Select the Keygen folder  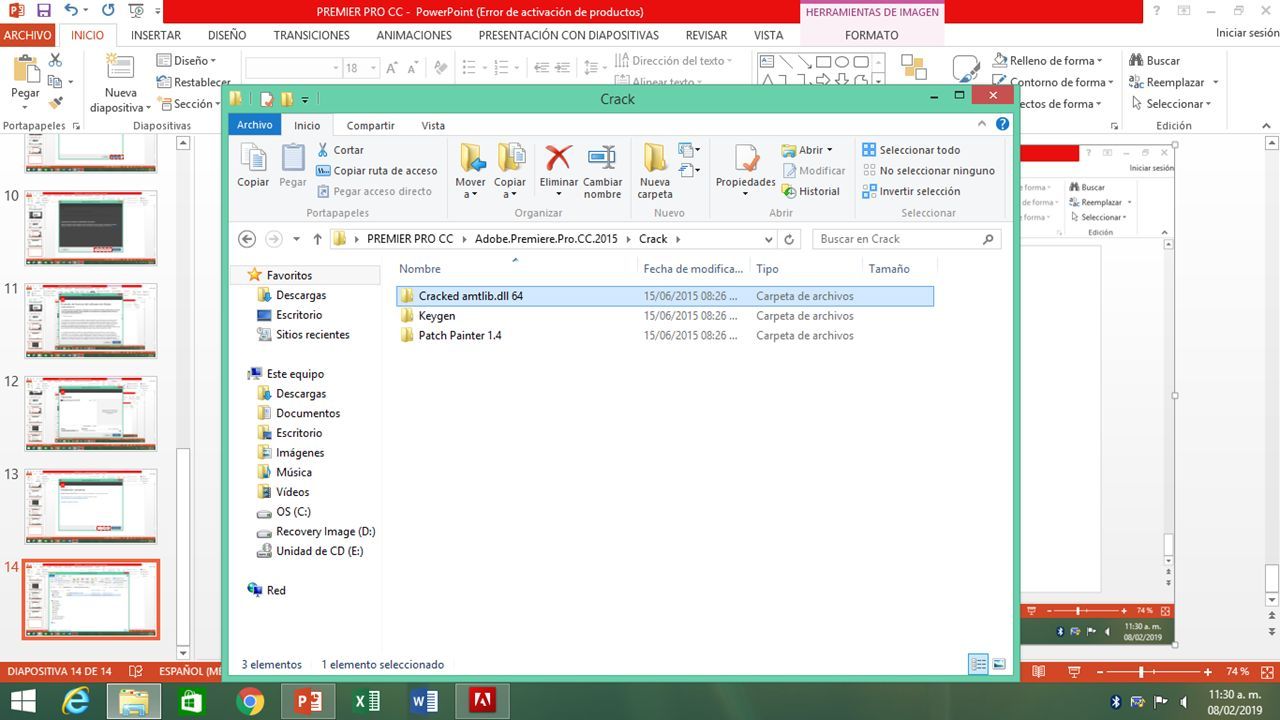[x=665, y=316]
